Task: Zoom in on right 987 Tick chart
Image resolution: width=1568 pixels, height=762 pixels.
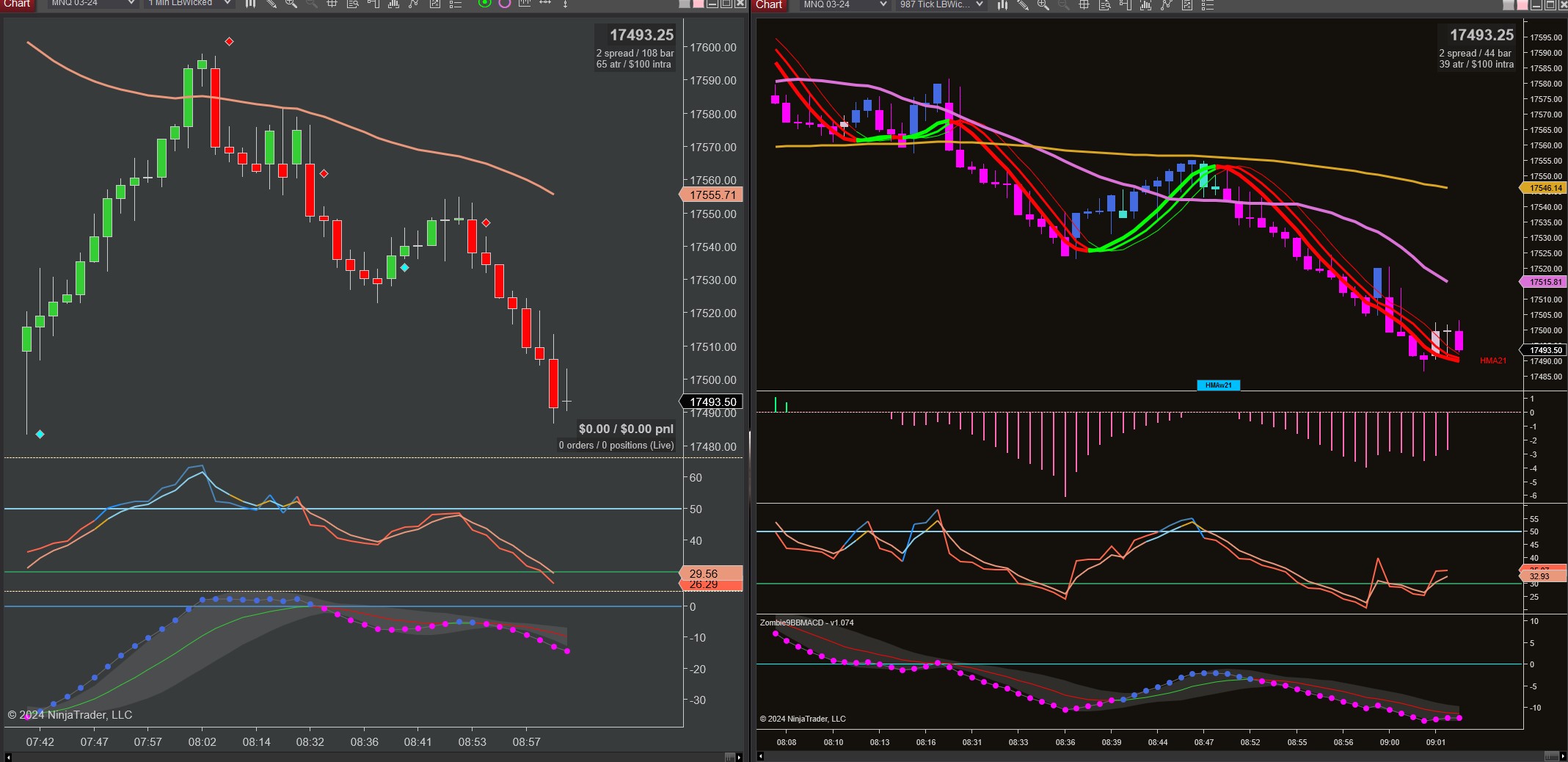Action: pyautogui.click(x=1043, y=4)
